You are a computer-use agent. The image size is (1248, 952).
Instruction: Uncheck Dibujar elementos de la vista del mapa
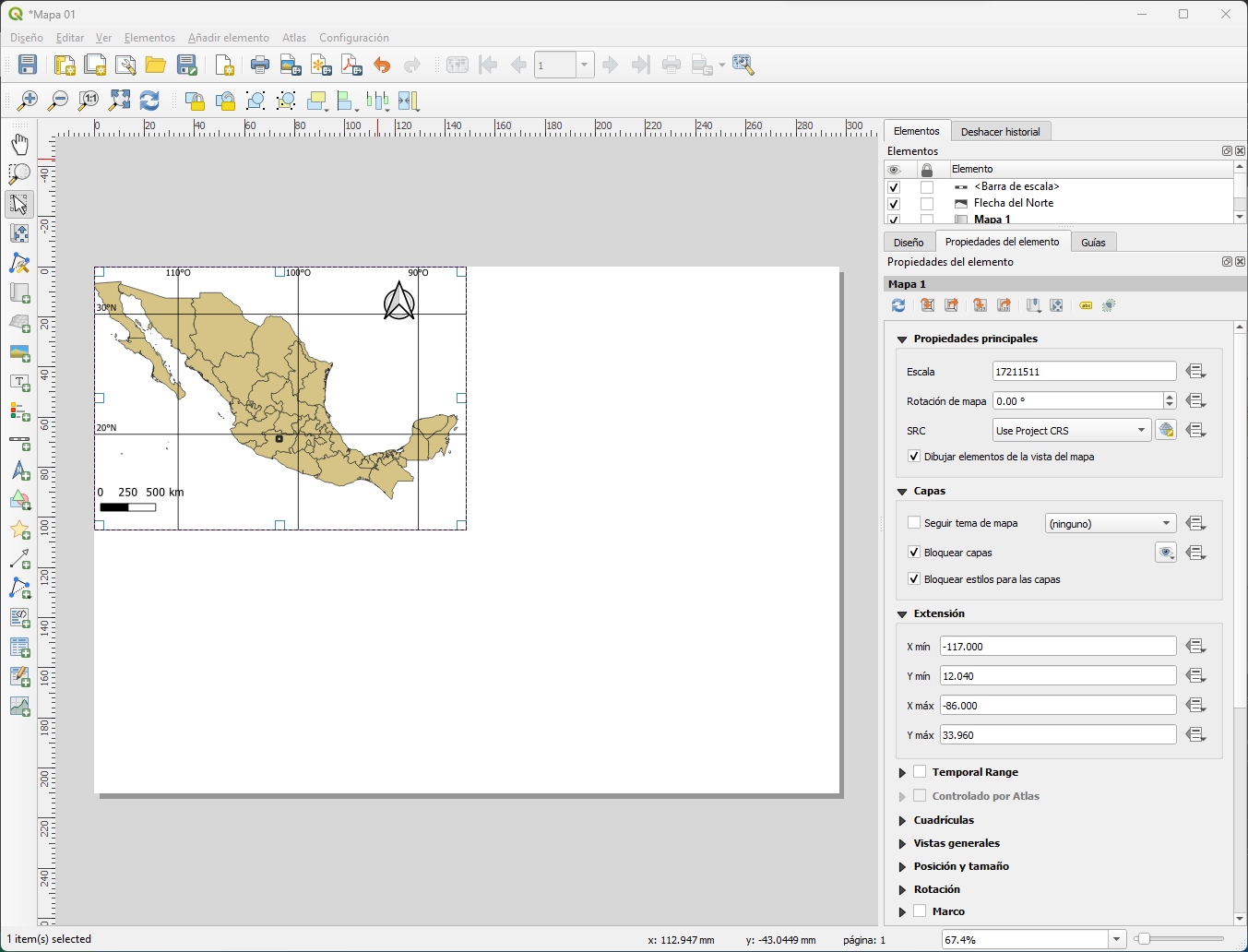pyautogui.click(x=914, y=456)
